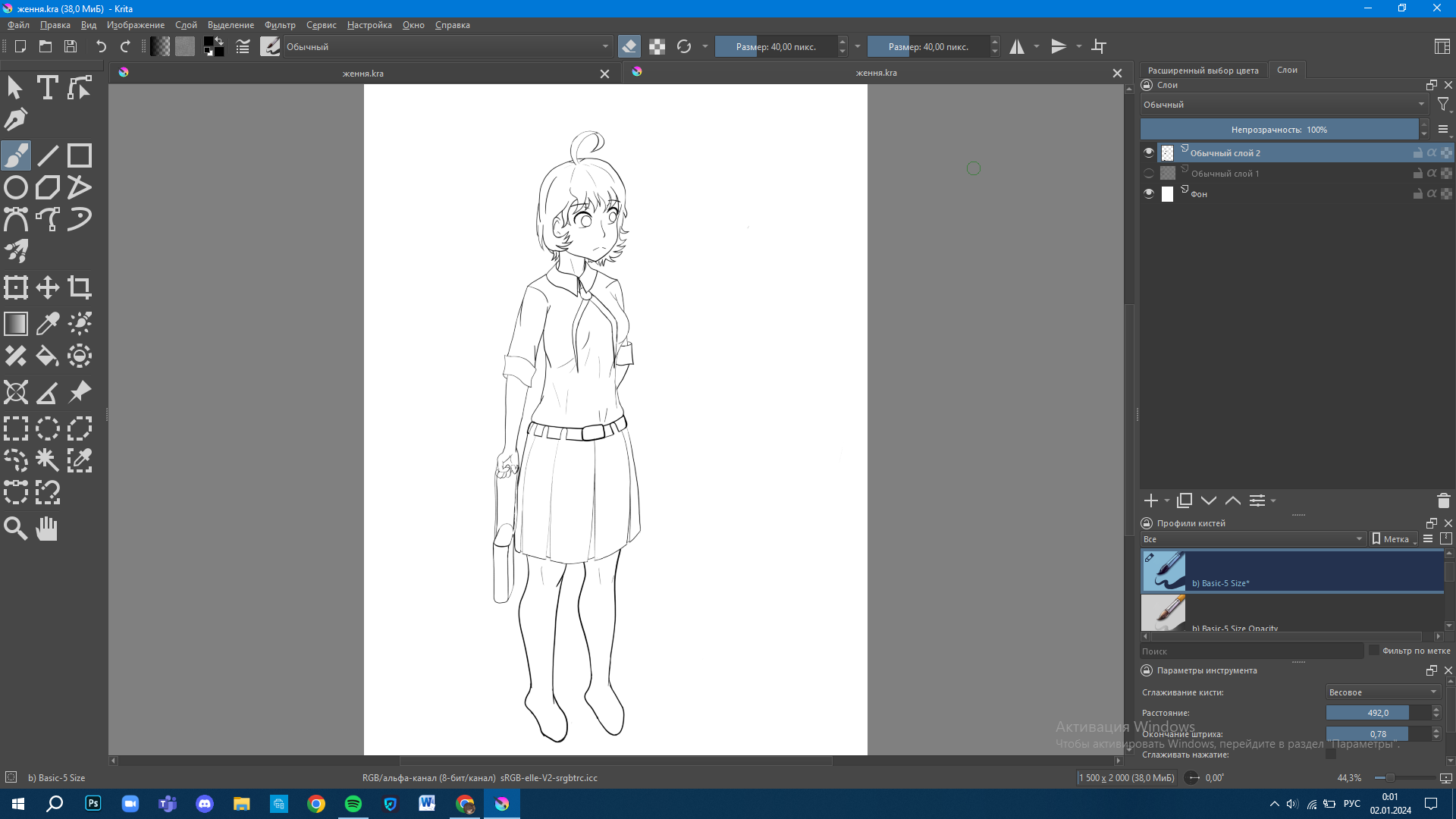Open brush preset tag Все dropdown
The width and height of the screenshot is (1456, 819).
point(1253,539)
